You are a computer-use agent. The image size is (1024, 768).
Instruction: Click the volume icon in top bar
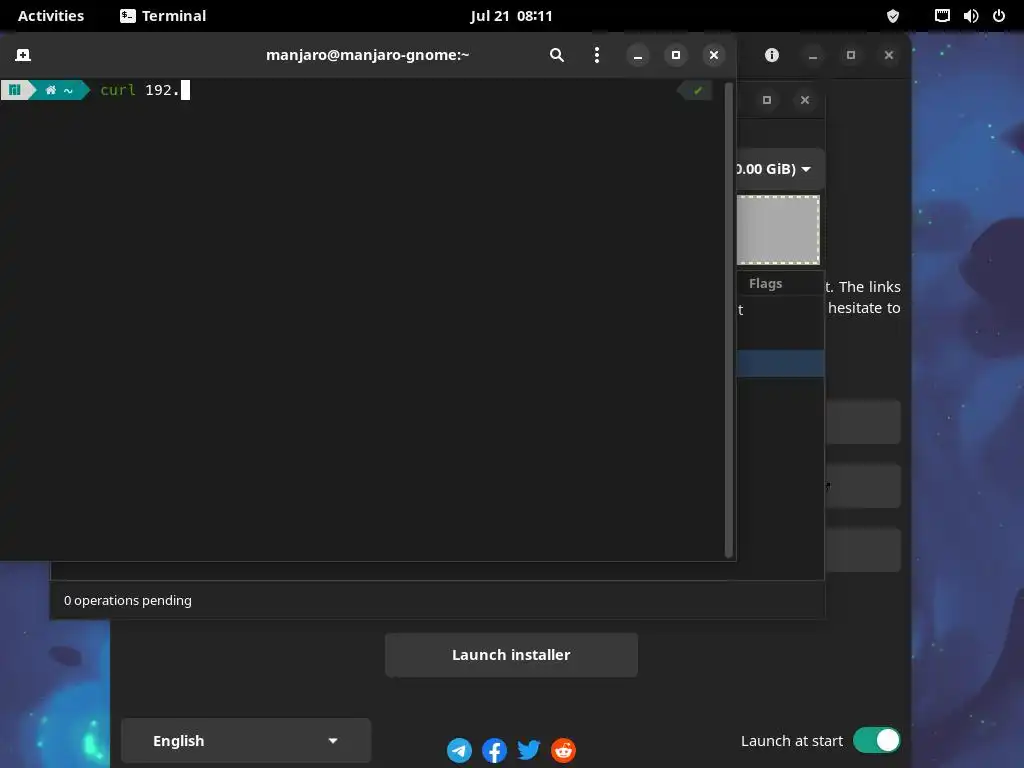click(970, 16)
